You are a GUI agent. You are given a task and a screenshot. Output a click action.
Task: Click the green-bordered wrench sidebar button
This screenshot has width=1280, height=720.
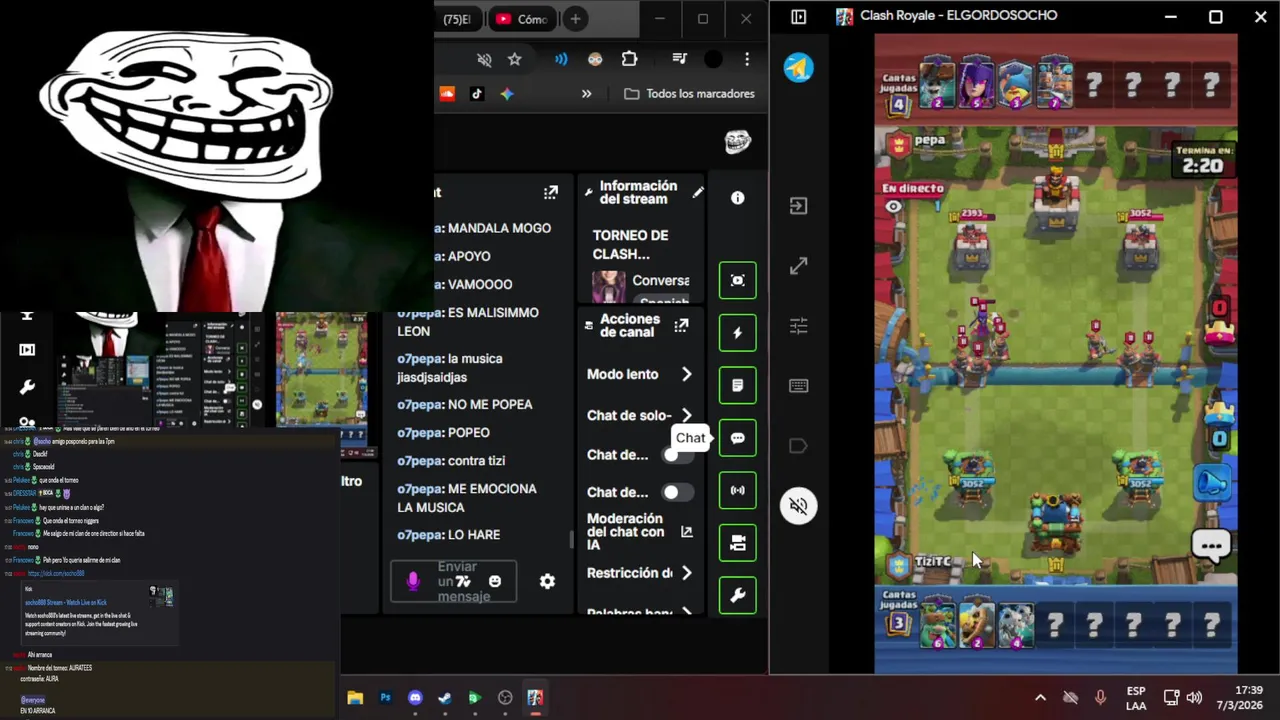[738, 595]
